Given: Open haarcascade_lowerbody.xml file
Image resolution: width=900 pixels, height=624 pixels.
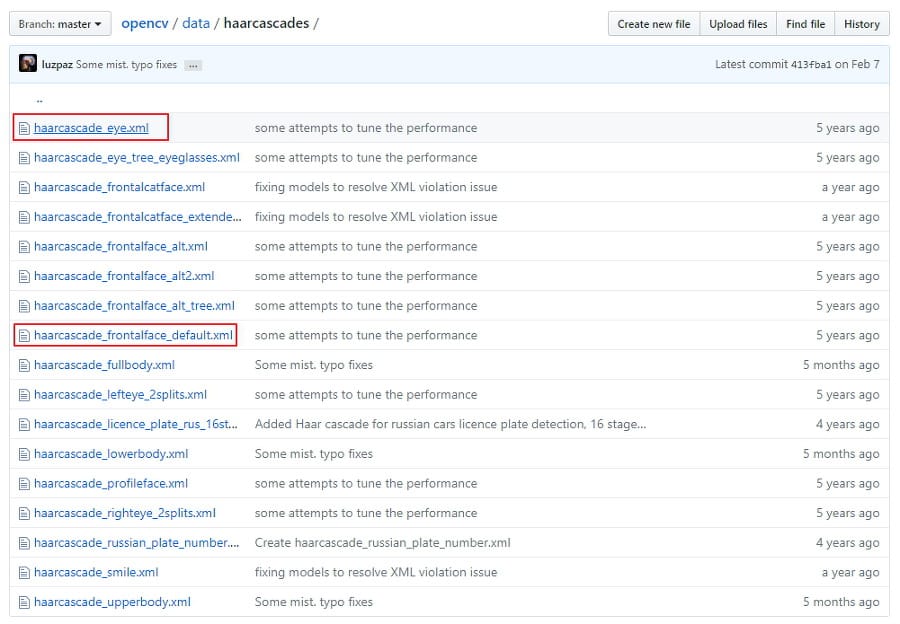Looking at the screenshot, I should tap(111, 455).
